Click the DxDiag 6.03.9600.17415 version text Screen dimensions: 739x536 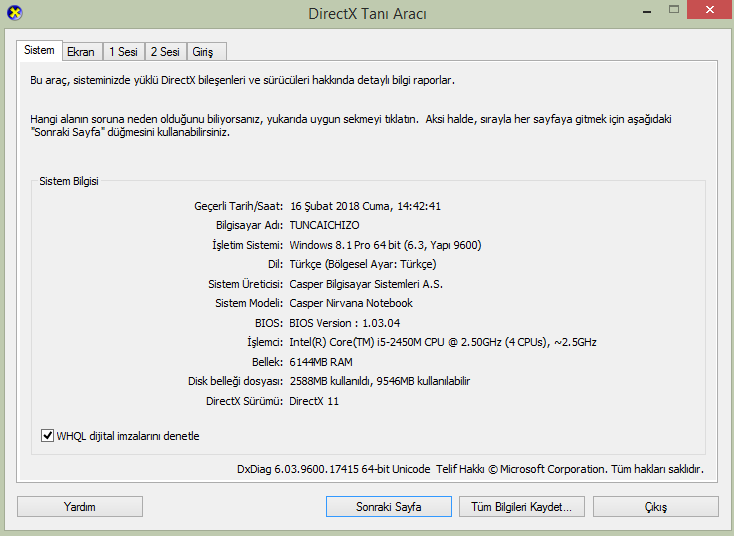[x=334, y=469]
